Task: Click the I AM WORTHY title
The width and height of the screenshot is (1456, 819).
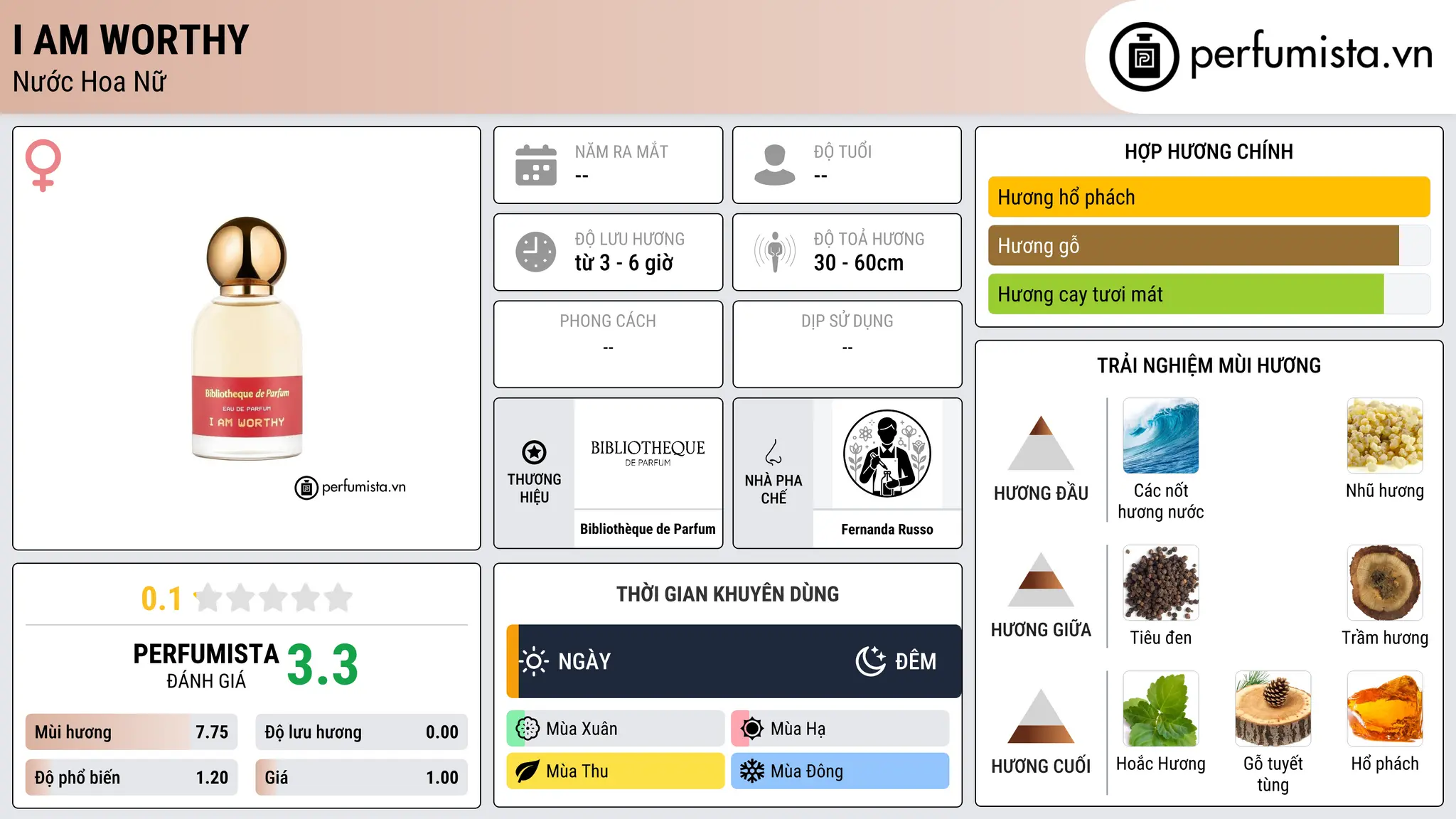Action: click(132, 40)
